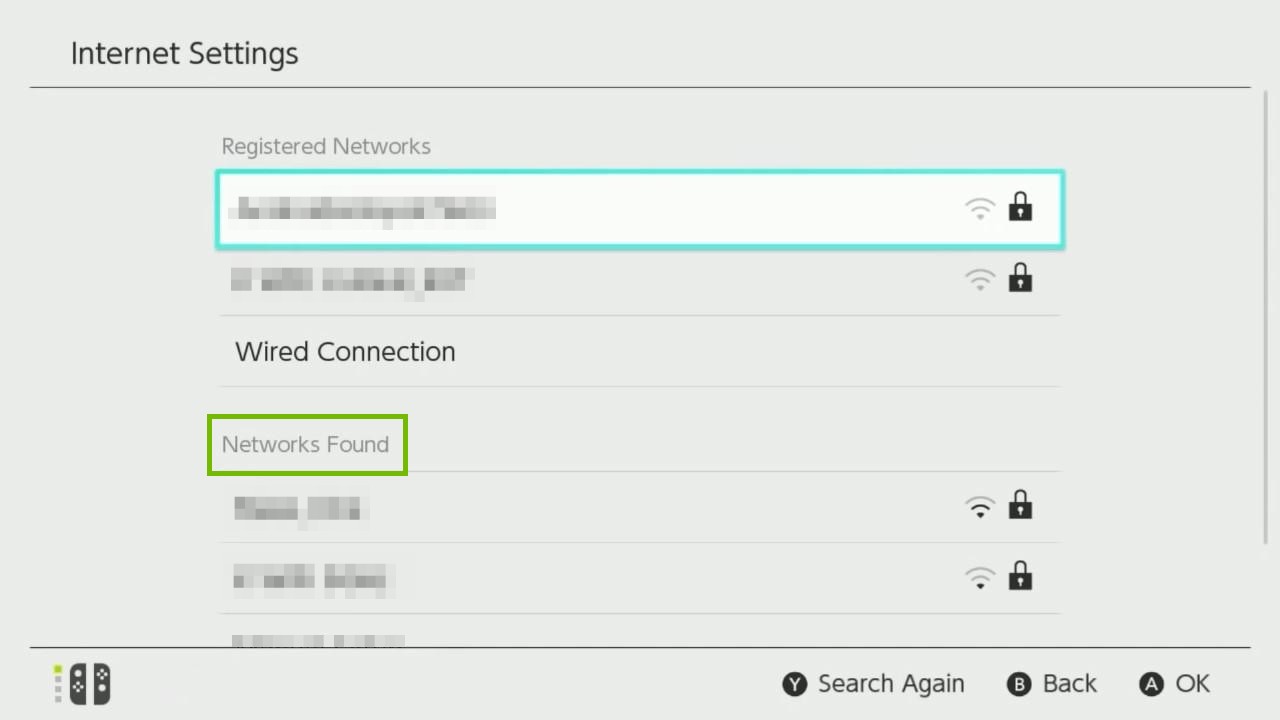Select Wired Connection
Viewport: 1280px width, 720px height.
(x=345, y=351)
